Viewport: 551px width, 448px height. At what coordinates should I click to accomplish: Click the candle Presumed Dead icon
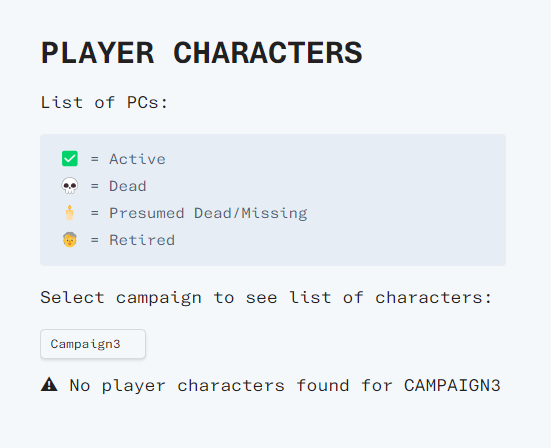coord(70,213)
